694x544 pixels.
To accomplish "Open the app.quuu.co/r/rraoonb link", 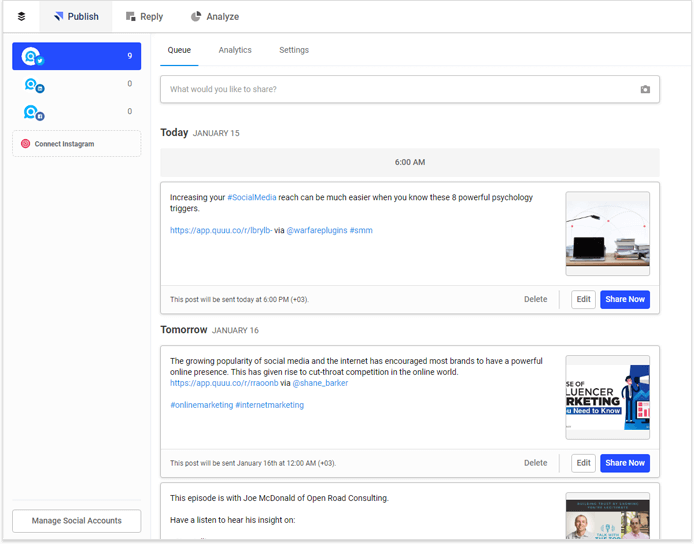I will (224, 383).
